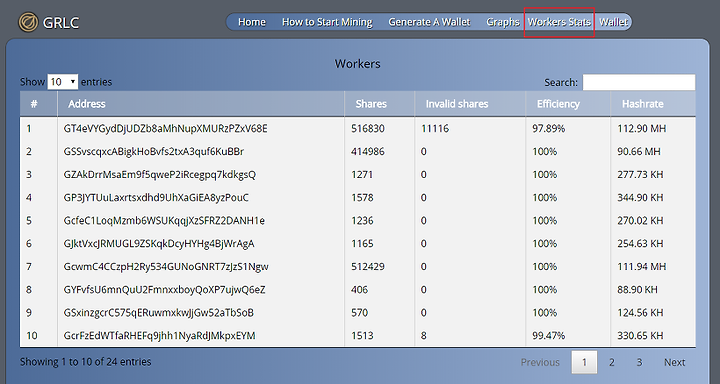The width and height of the screenshot is (720, 384).
Task: Open the Wallet menu item
Action: pos(613,22)
